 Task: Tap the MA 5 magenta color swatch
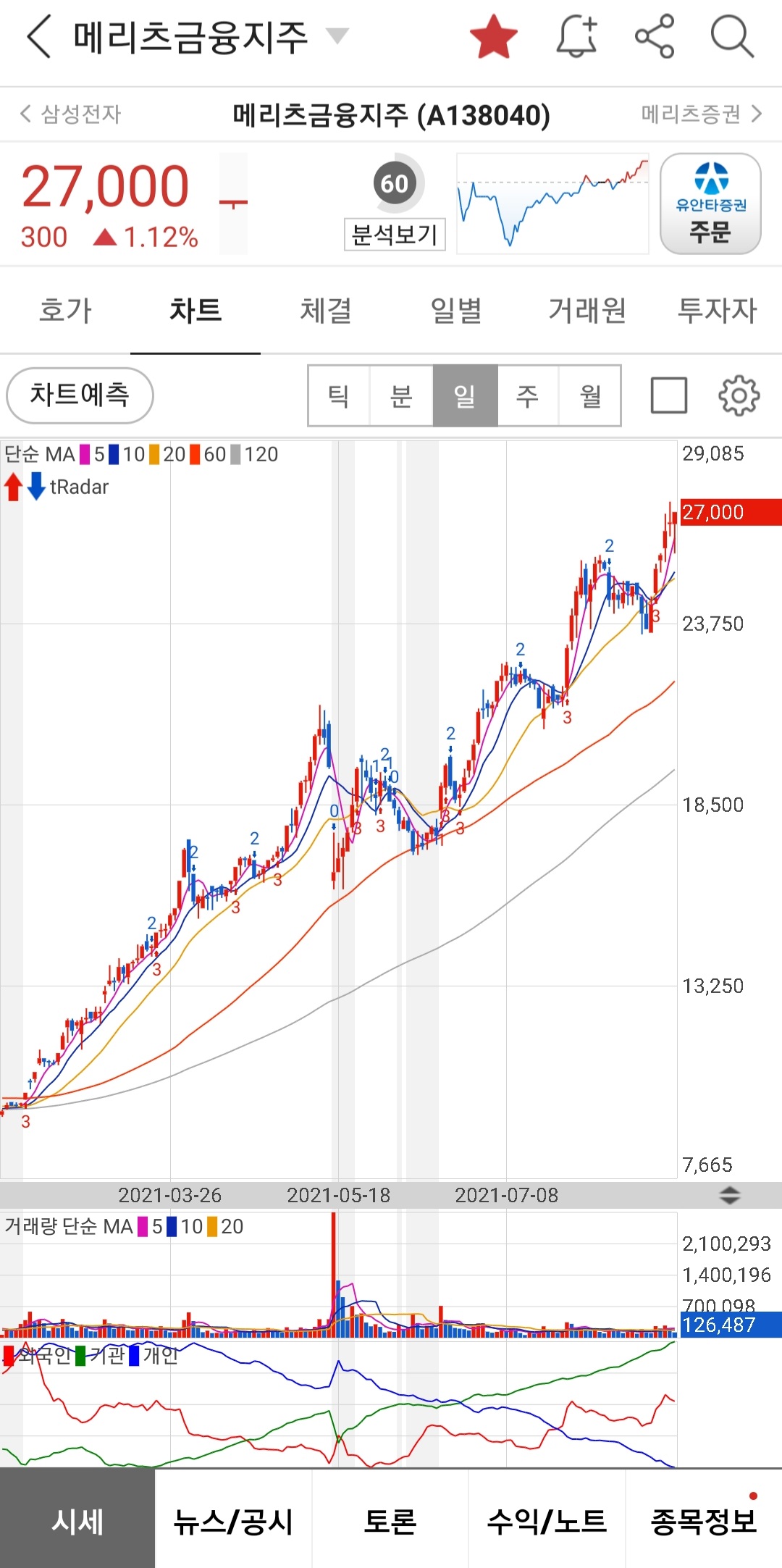click(x=85, y=454)
